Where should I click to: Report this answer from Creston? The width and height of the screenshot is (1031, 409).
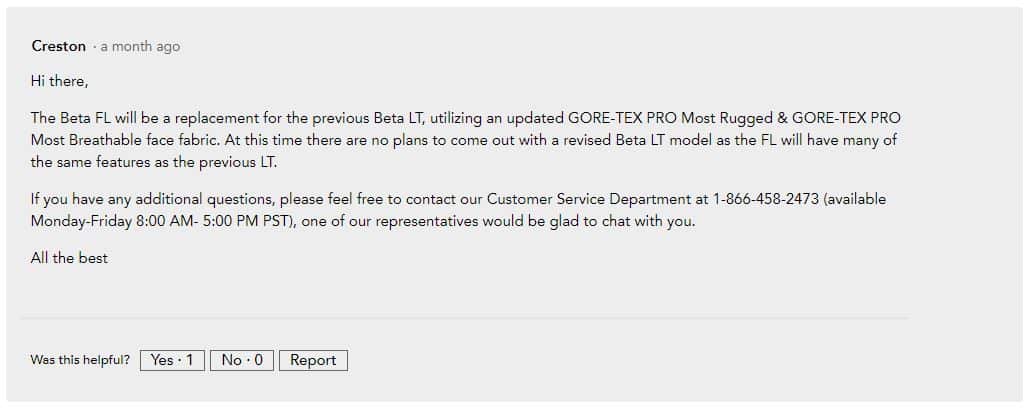313,360
